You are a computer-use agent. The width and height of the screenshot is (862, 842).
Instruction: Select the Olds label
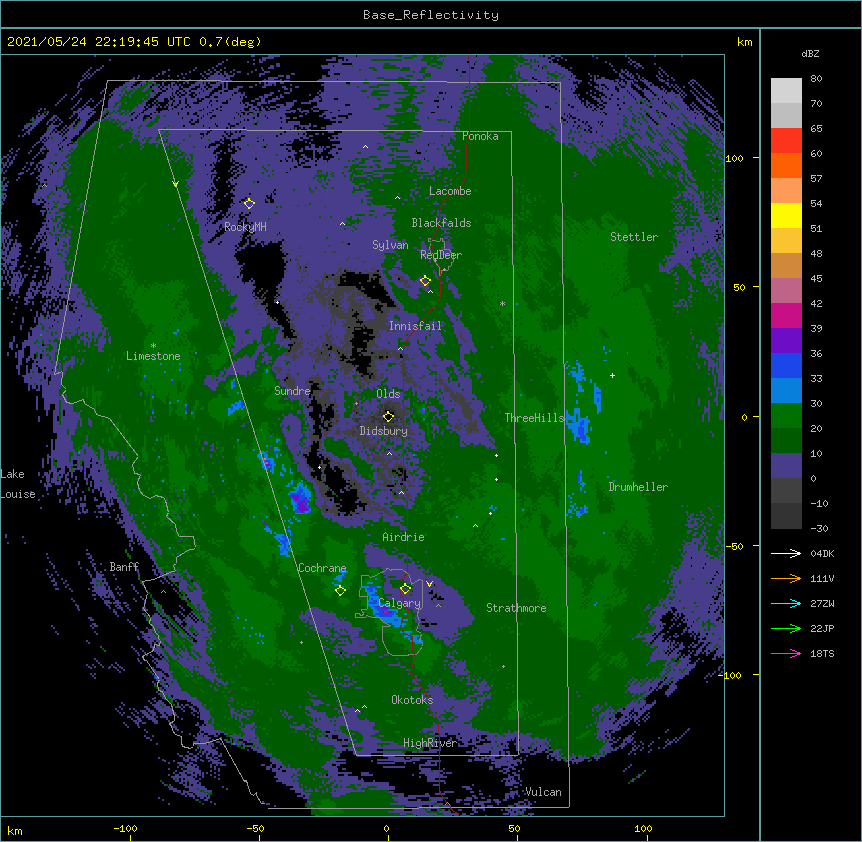coord(388,394)
